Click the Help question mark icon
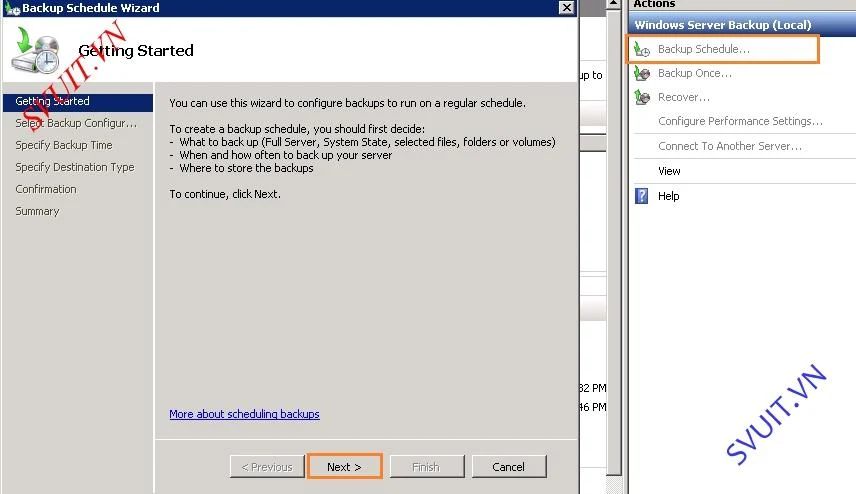856x494 pixels. point(641,195)
